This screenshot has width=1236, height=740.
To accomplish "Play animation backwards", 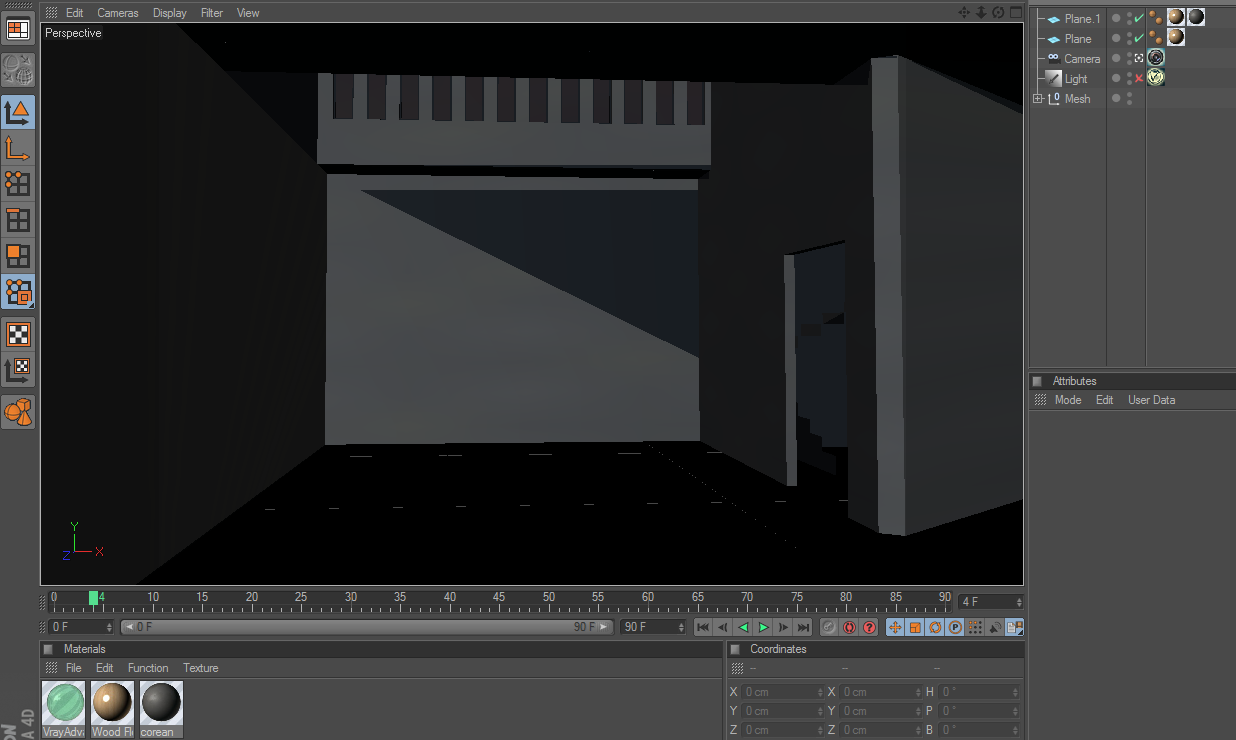I will pos(743,627).
